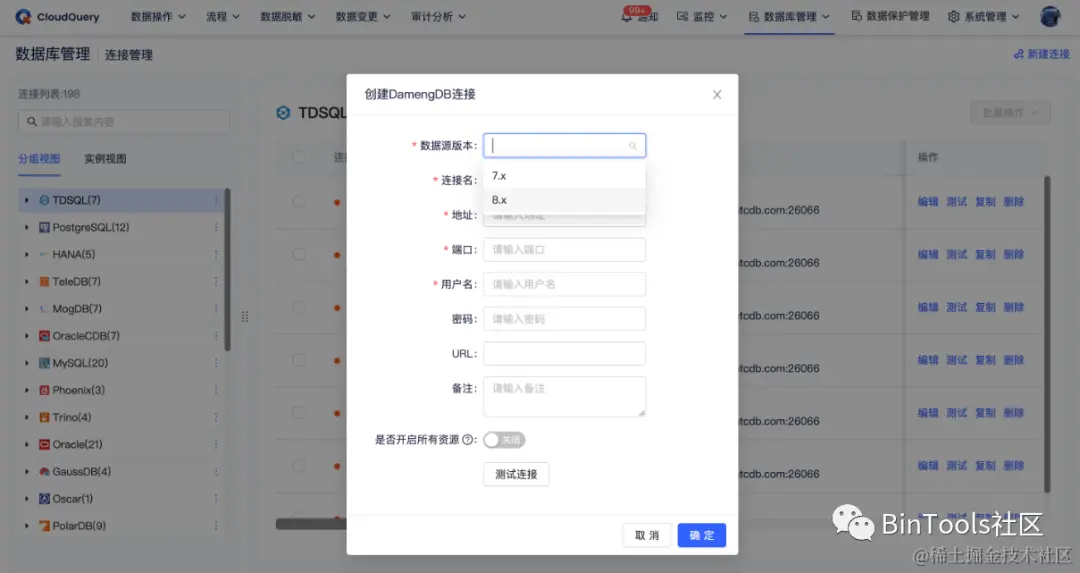Click the TeleDB icon in tree
The image size is (1080, 573).
point(44,282)
